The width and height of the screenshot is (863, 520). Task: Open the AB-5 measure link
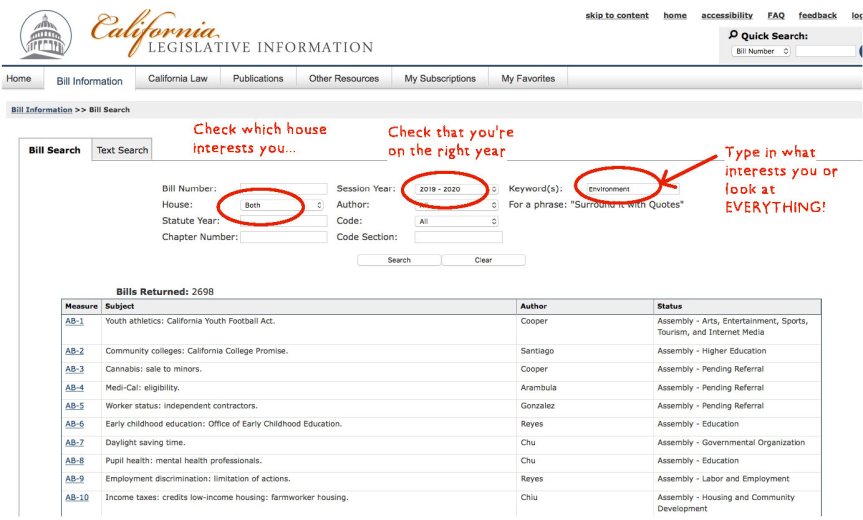[75, 406]
